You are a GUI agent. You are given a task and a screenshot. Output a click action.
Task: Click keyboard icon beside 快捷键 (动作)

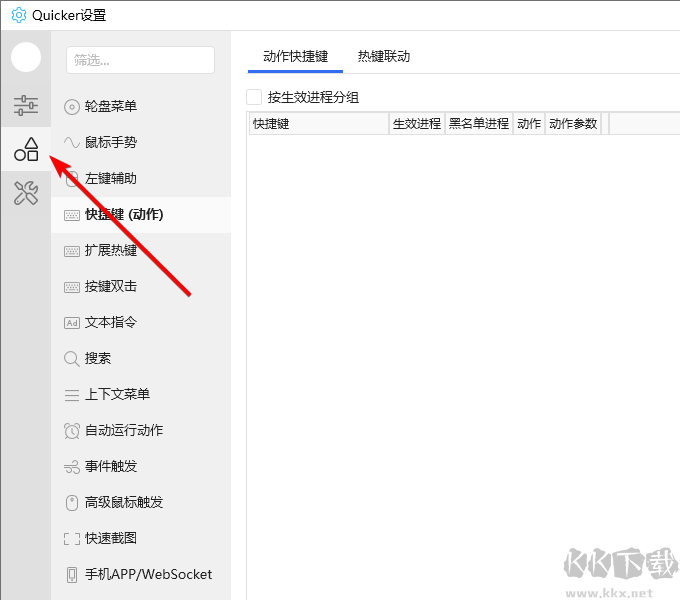coord(72,215)
